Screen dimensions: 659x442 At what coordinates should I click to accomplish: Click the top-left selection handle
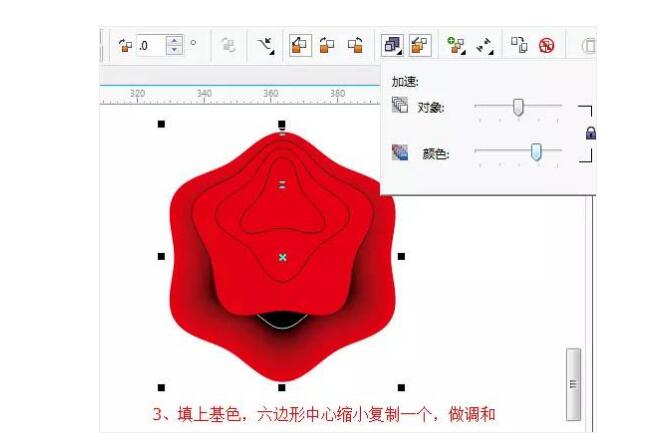(161, 124)
